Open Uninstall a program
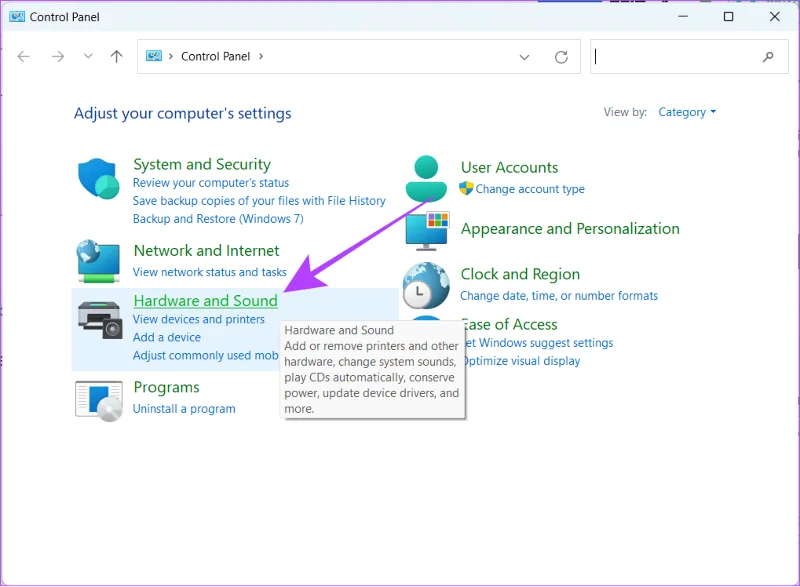This screenshot has width=800, height=587. point(184,409)
